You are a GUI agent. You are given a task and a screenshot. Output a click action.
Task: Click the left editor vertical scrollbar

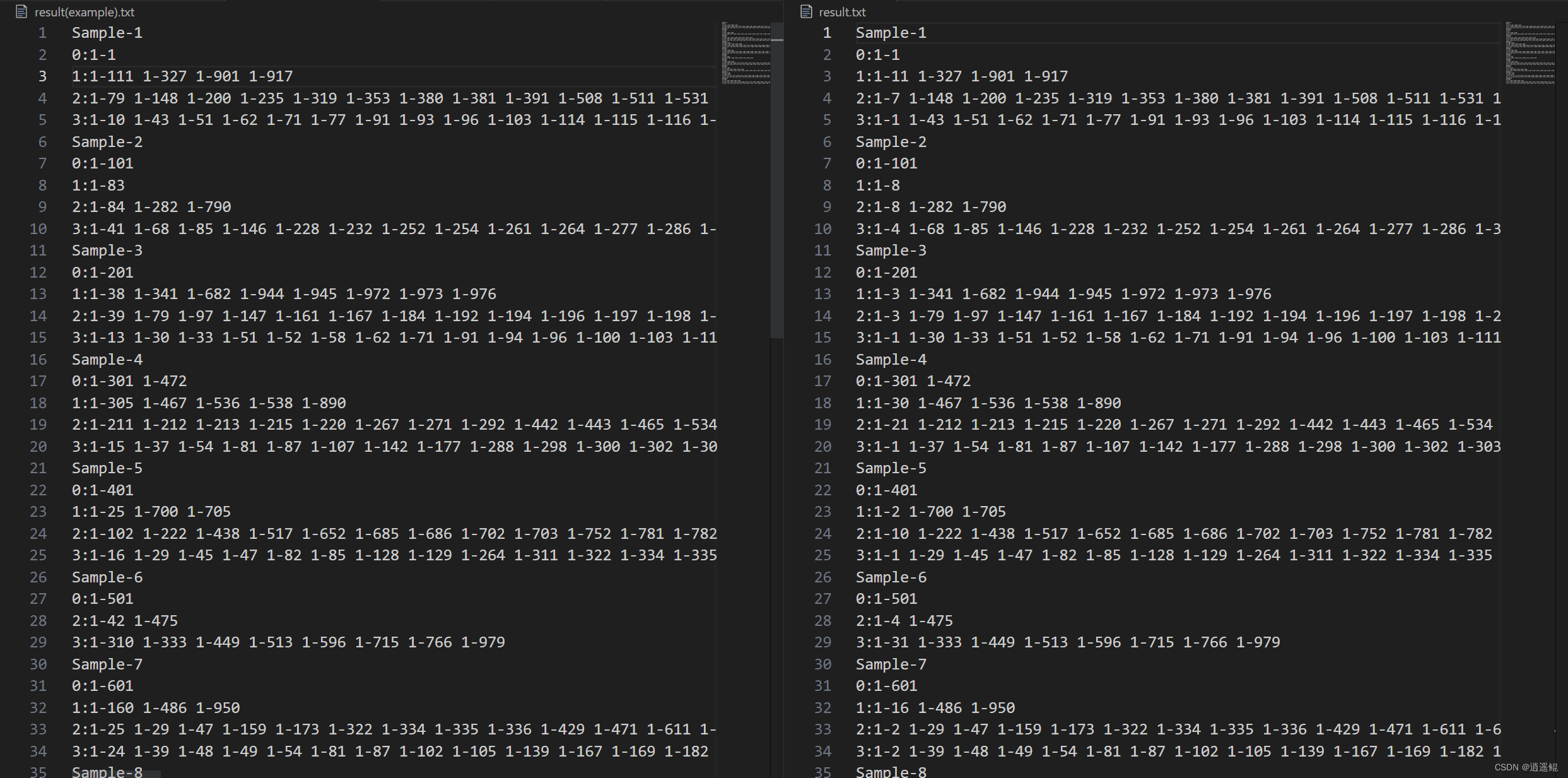(x=777, y=180)
